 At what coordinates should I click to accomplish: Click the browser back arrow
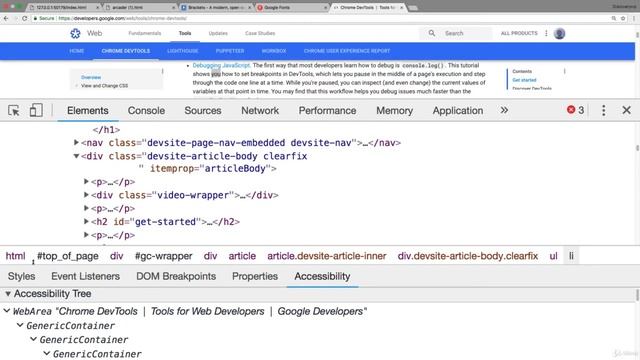pyautogui.click(x=6, y=18)
